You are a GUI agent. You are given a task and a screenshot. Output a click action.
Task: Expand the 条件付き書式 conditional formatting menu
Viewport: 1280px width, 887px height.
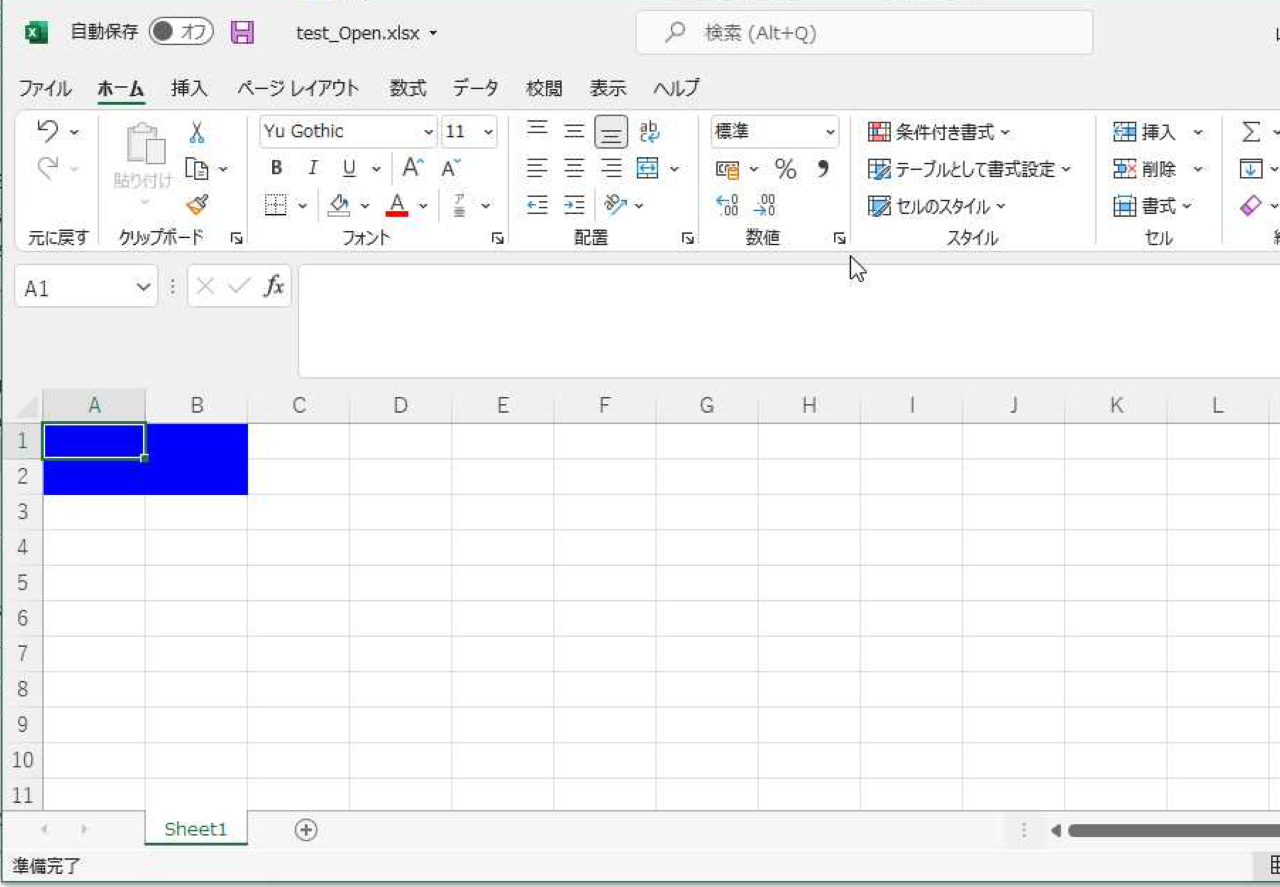coord(939,132)
